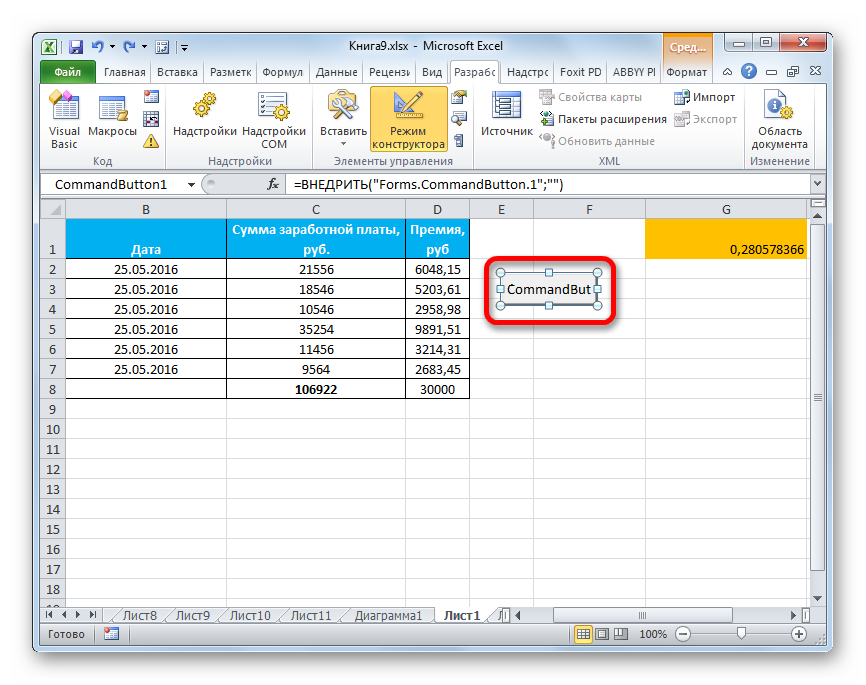Click the zoom slider in status bar
This screenshot has width=866, height=685.
pyautogui.click(x=740, y=634)
